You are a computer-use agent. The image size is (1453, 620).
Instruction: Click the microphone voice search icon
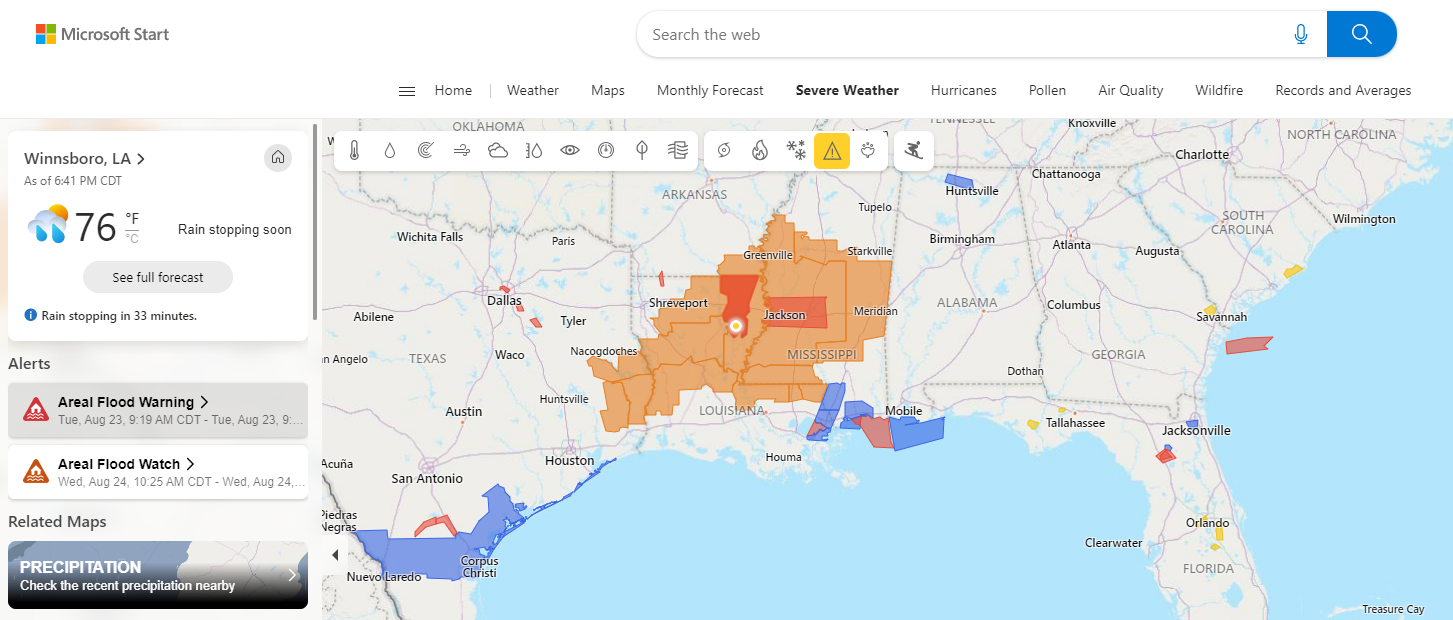tap(1301, 34)
